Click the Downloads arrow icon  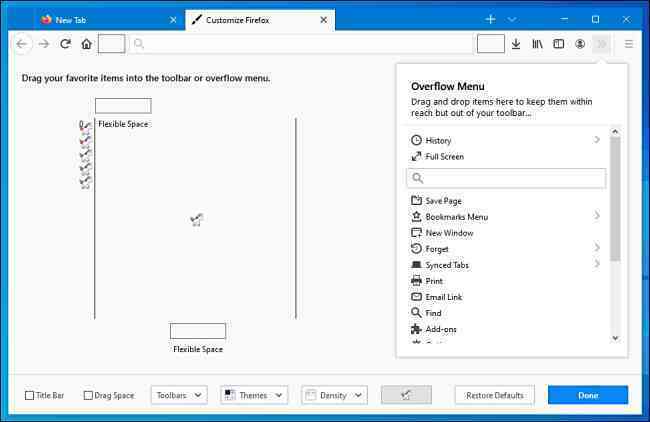click(516, 44)
